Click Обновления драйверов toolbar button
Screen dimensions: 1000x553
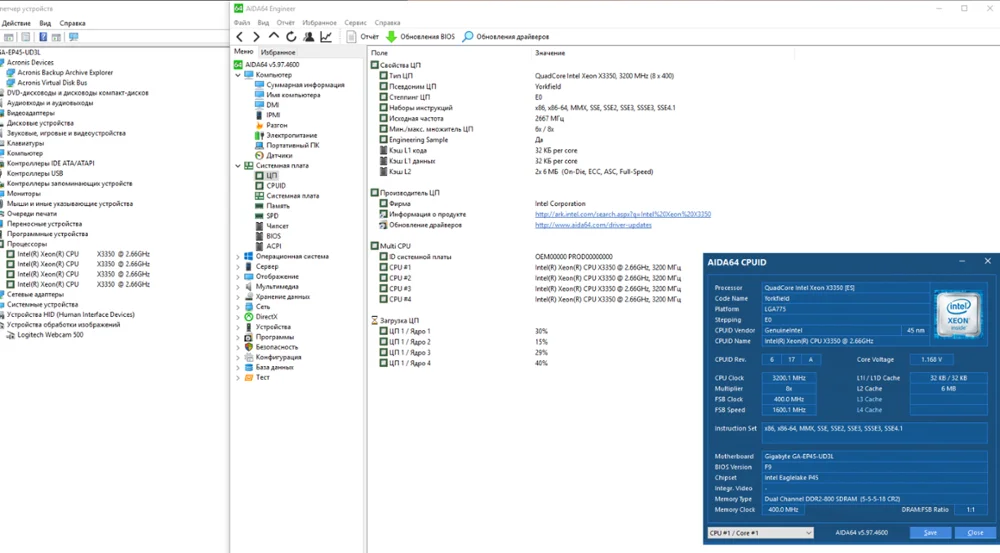point(506,37)
